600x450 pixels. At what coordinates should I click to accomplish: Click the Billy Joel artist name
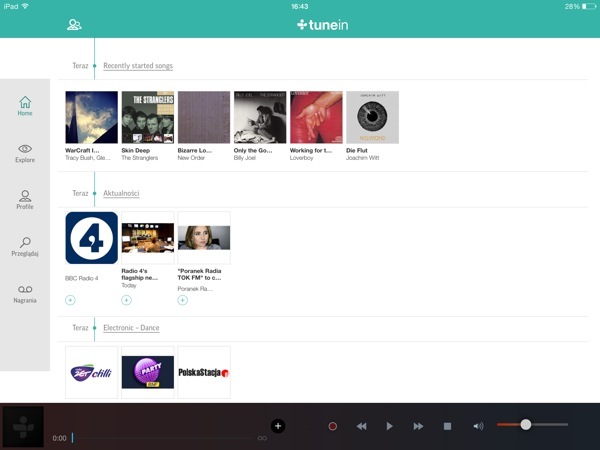click(245, 158)
